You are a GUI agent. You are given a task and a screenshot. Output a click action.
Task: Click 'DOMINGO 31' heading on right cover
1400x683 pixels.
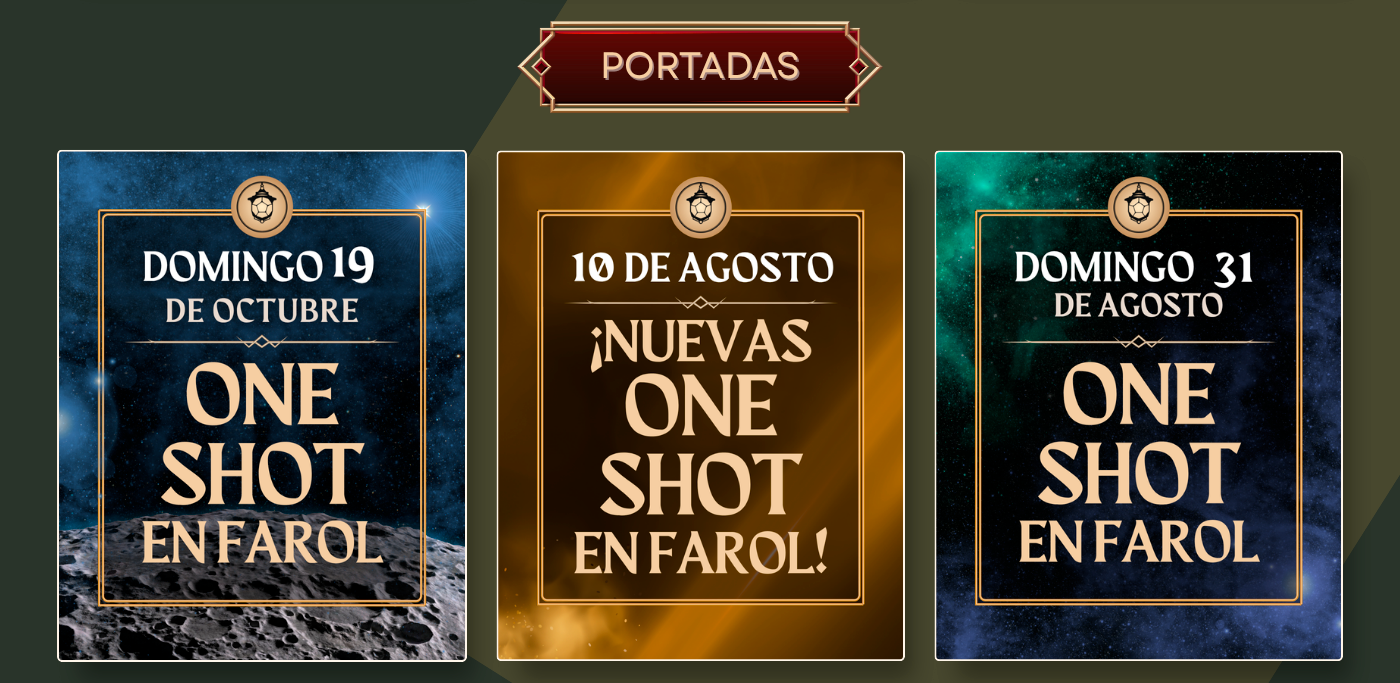[x=1134, y=268]
